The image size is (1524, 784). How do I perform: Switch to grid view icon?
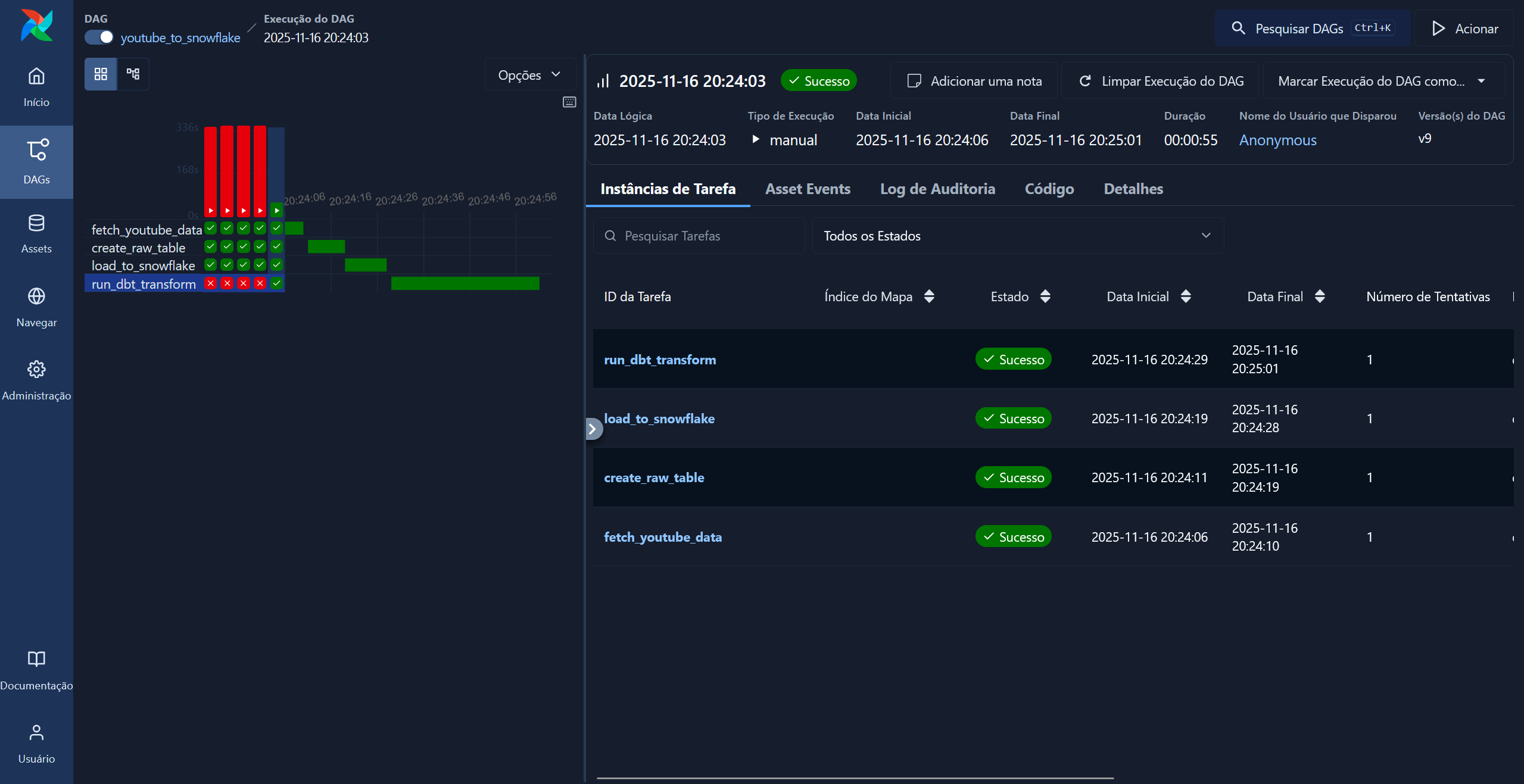pos(101,74)
